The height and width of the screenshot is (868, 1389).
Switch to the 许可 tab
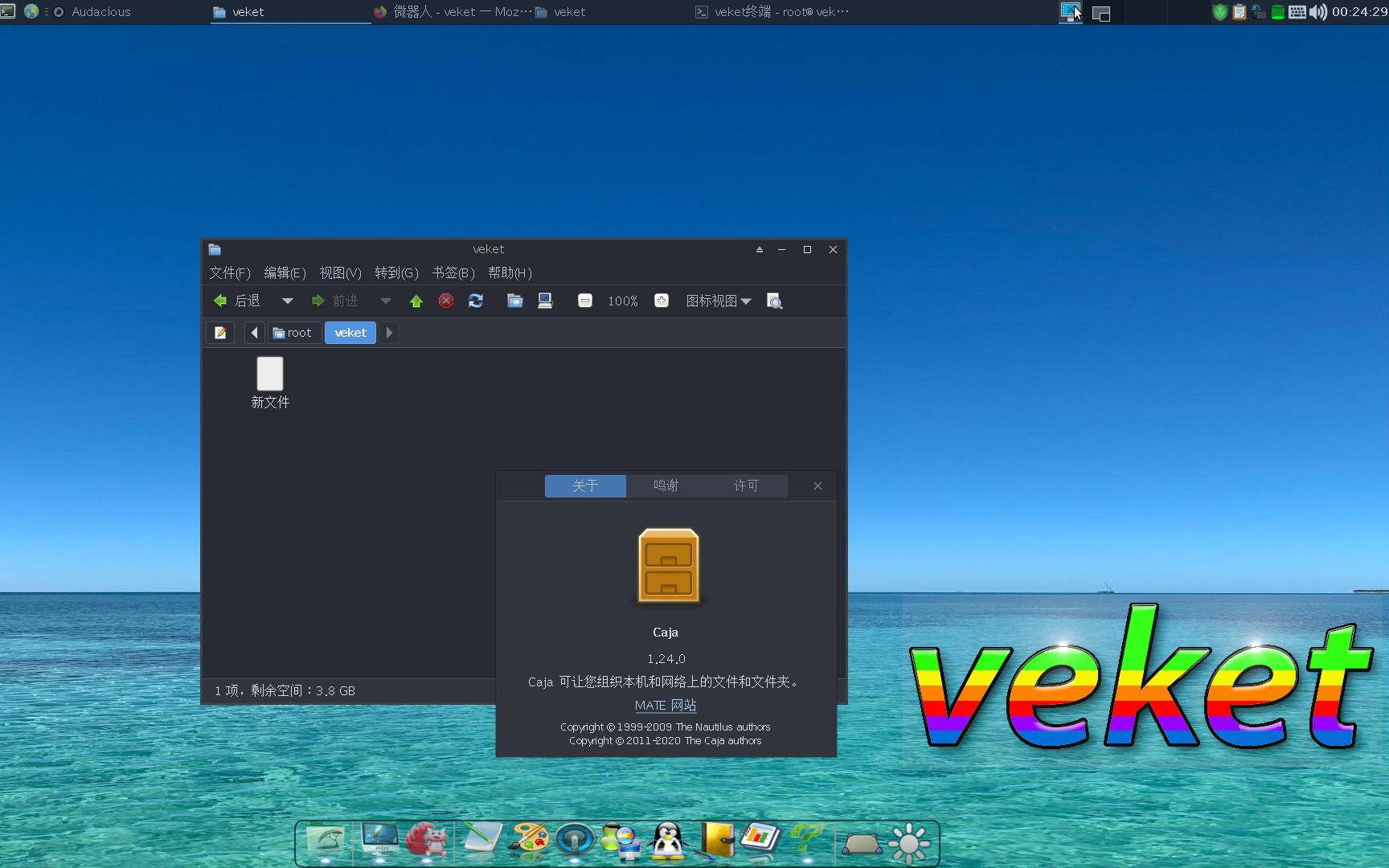point(746,486)
